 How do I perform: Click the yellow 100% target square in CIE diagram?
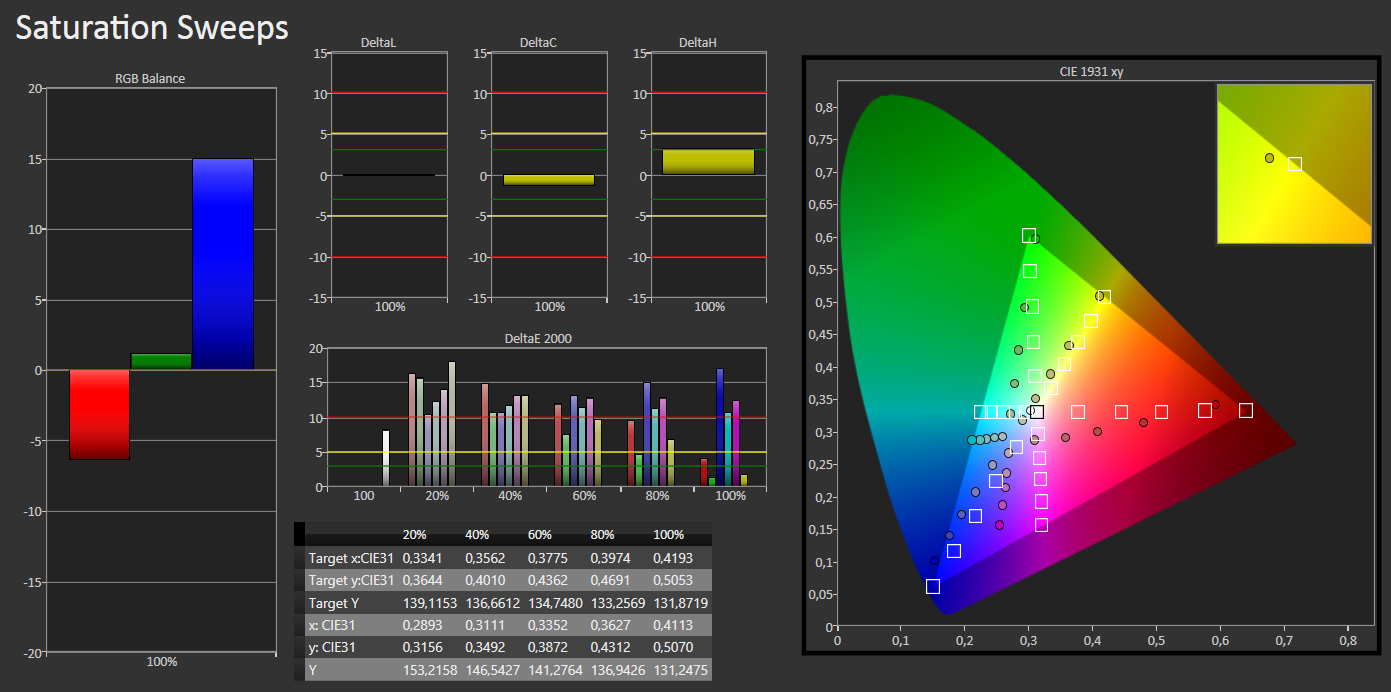(x=1104, y=297)
